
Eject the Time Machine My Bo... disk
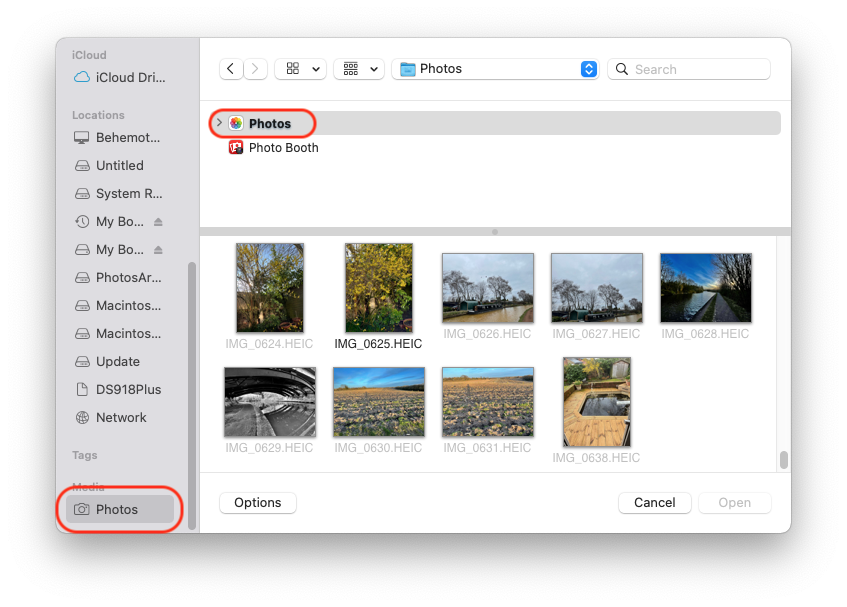[x=158, y=221]
